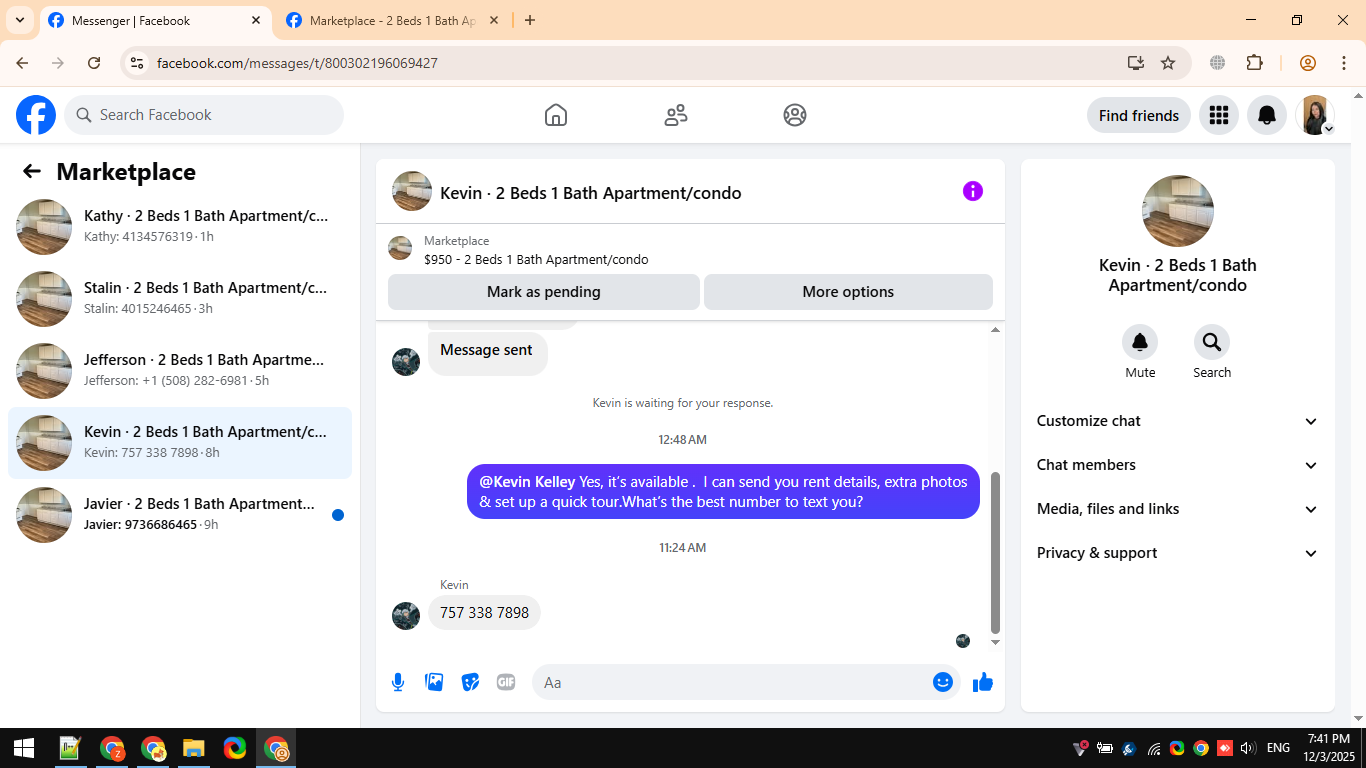
Task: Open the Groups icon in top navigation
Action: tap(795, 115)
